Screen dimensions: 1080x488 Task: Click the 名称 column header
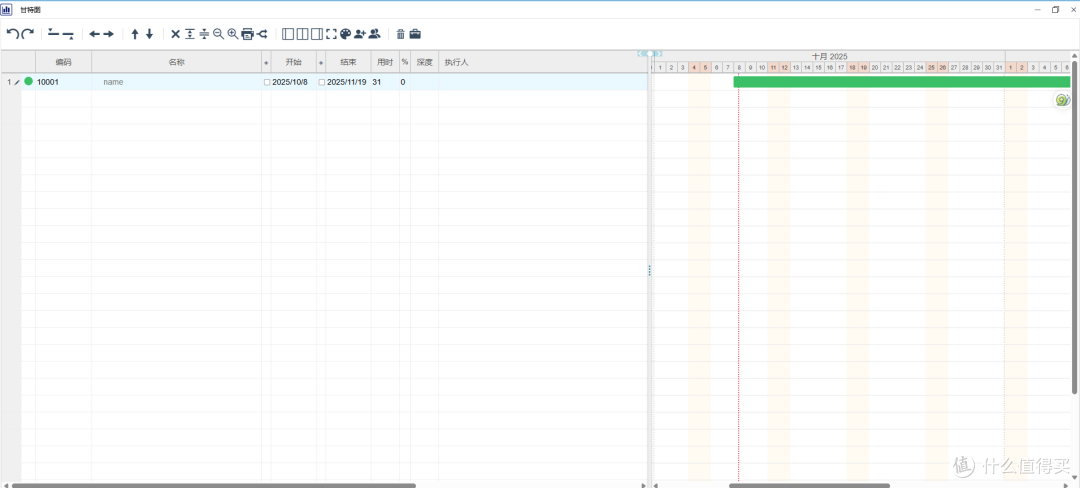click(176, 62)
